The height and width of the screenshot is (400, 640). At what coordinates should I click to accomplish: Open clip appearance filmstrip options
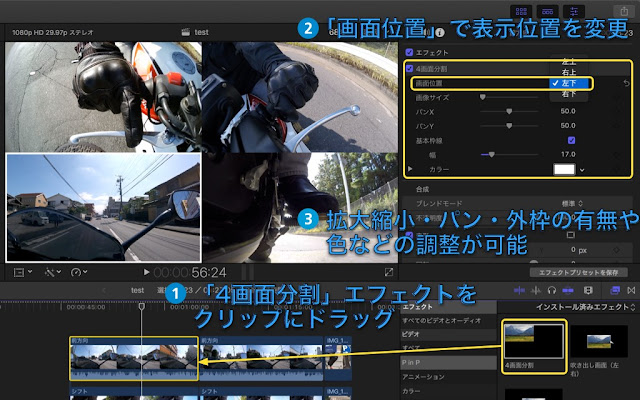click(x=588, y=290)
